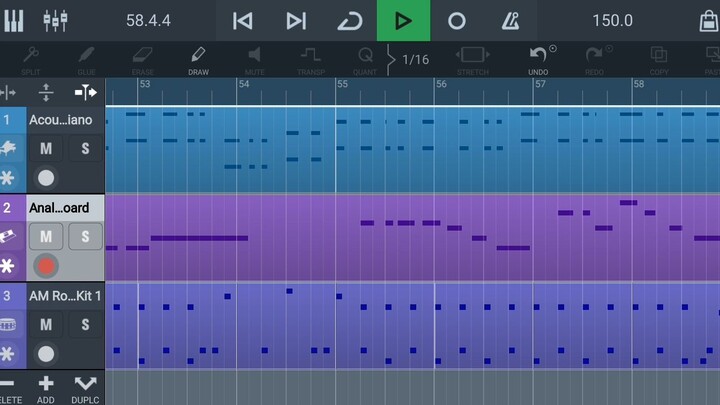Open tempo setting showing 150.0
720x405 pixels.
612,20
